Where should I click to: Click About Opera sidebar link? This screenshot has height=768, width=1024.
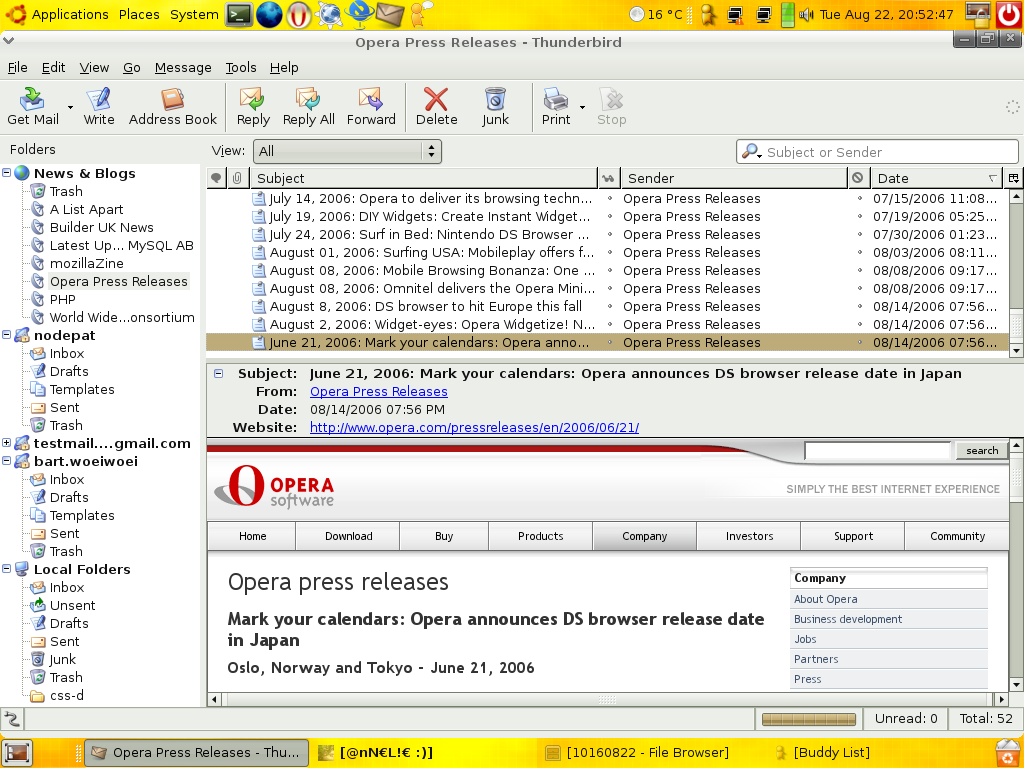(x=825, y=599)
